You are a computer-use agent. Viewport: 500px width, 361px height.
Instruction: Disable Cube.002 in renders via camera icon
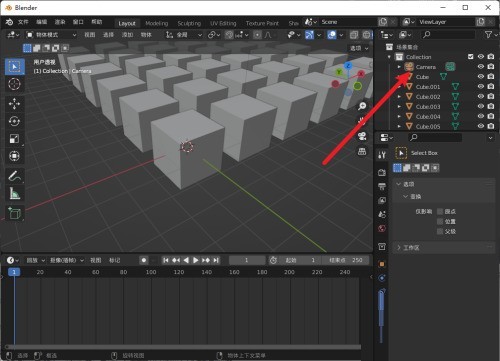[491, 96]
